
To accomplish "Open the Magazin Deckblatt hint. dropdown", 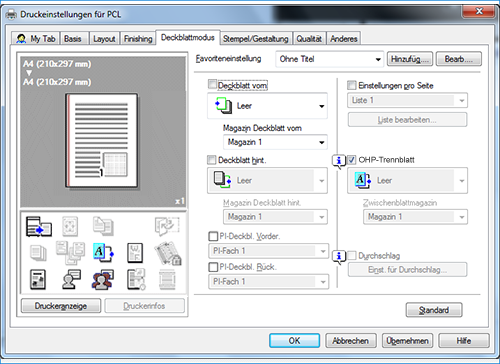I will click(x=275, y=217).
